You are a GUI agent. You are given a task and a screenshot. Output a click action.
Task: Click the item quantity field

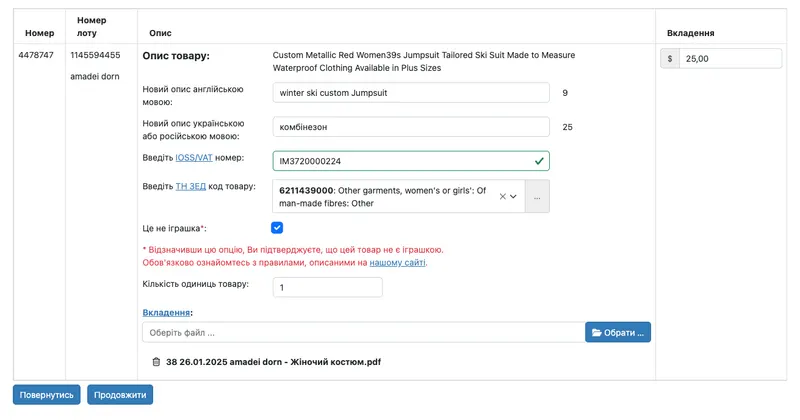tap(328, 287)
